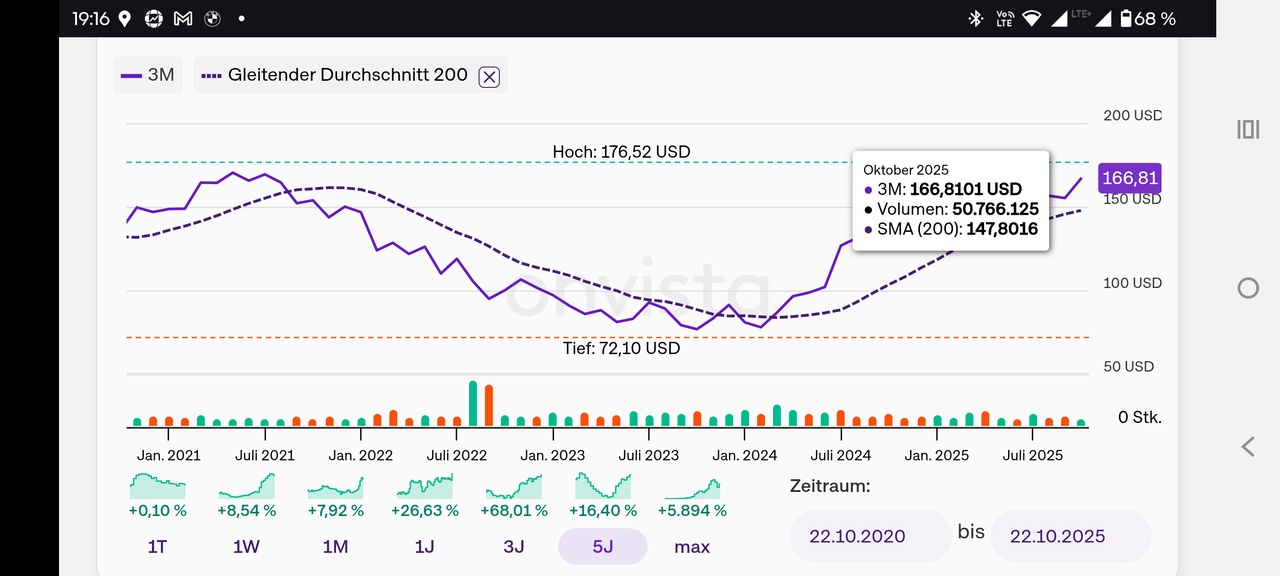Tap the 166,81 current price label

[x=1129, y=178]
